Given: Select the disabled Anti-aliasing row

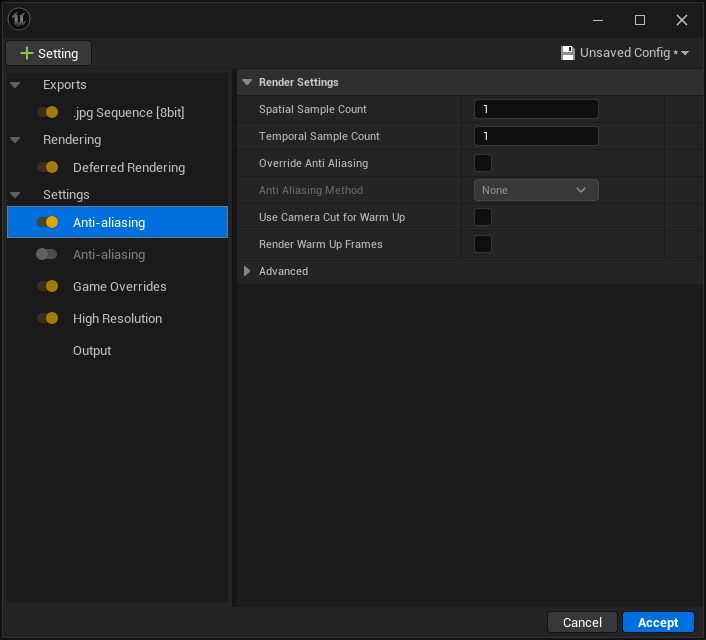Looking at the screenshot, I should pos(118,254).
